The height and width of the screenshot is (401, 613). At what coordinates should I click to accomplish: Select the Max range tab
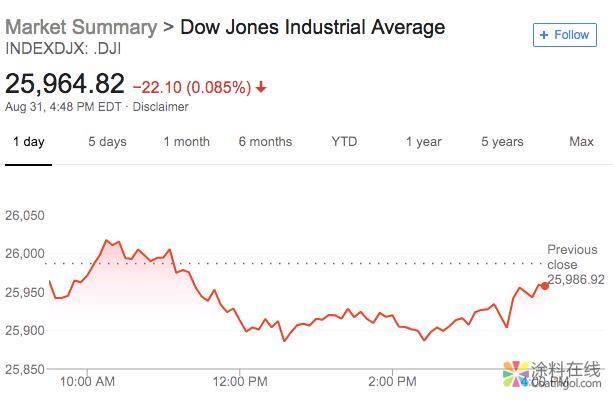click(x=581, y=142)
